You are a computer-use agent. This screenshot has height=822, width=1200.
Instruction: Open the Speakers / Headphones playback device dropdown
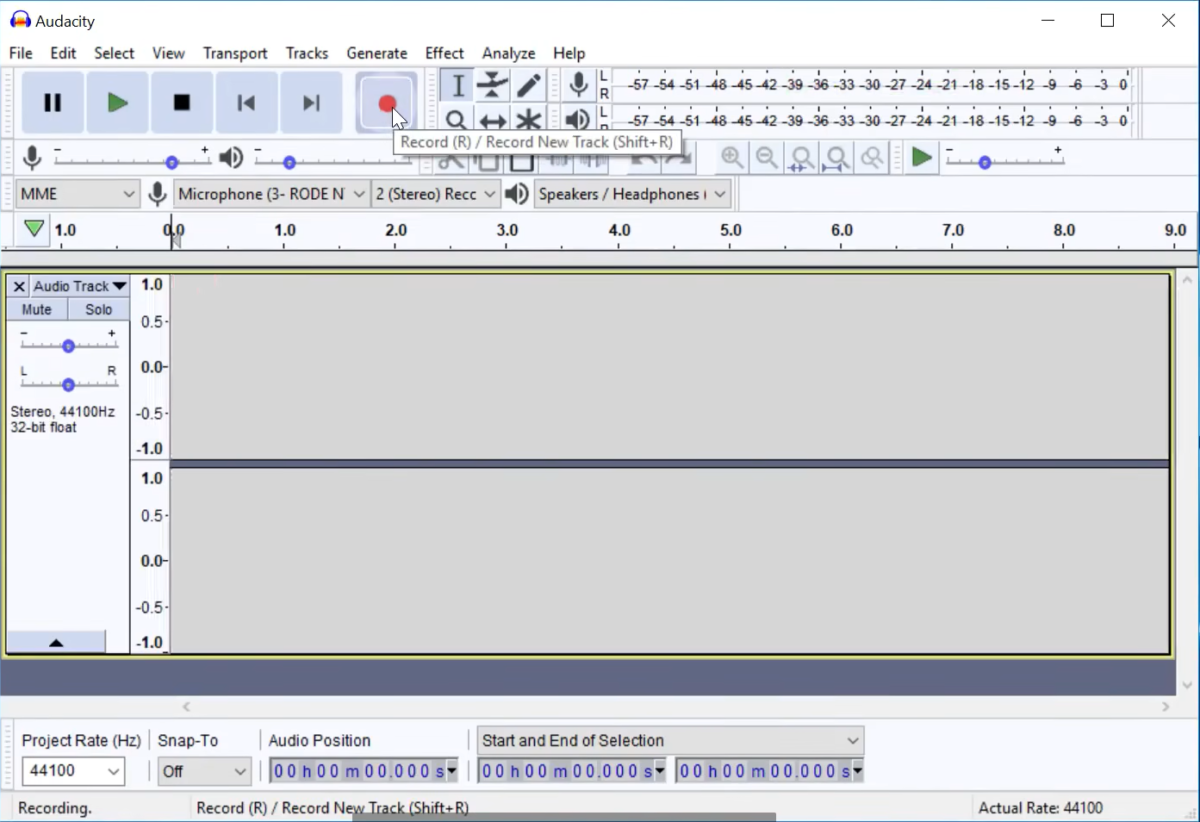coord(632,194)
